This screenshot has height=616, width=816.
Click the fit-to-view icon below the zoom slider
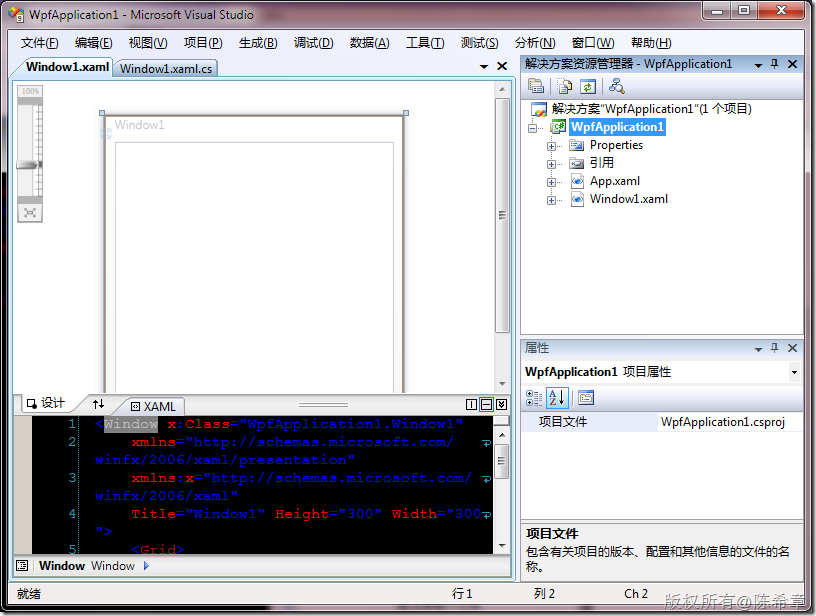coord(30,213)
